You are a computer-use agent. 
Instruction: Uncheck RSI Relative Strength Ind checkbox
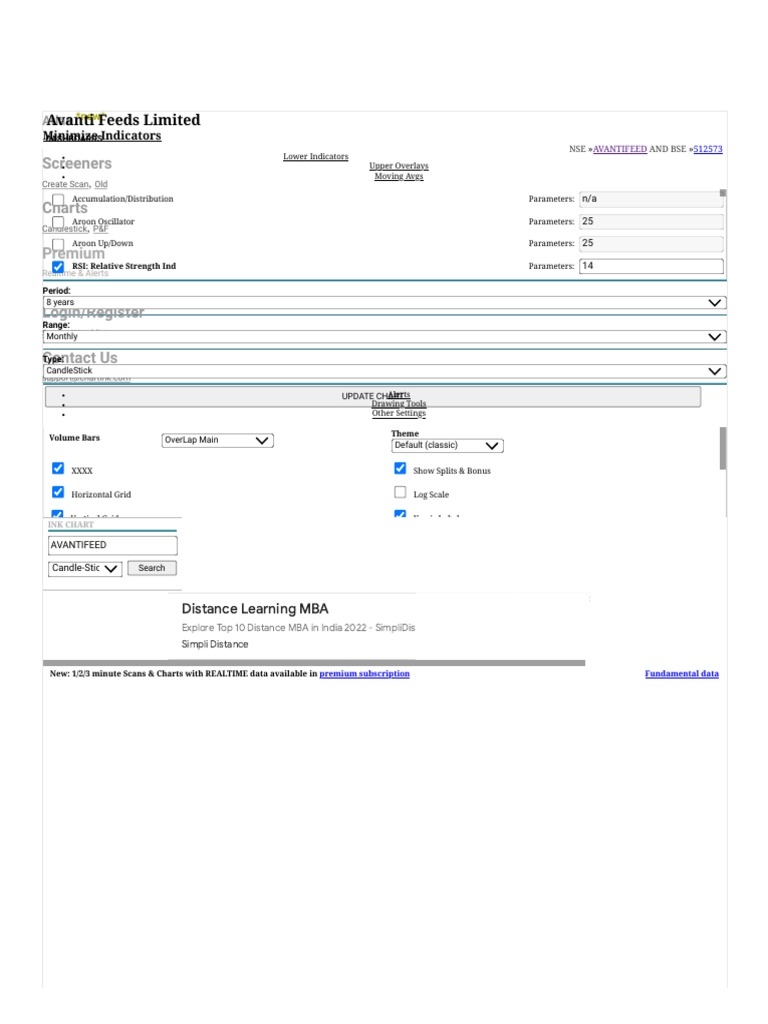58,266
